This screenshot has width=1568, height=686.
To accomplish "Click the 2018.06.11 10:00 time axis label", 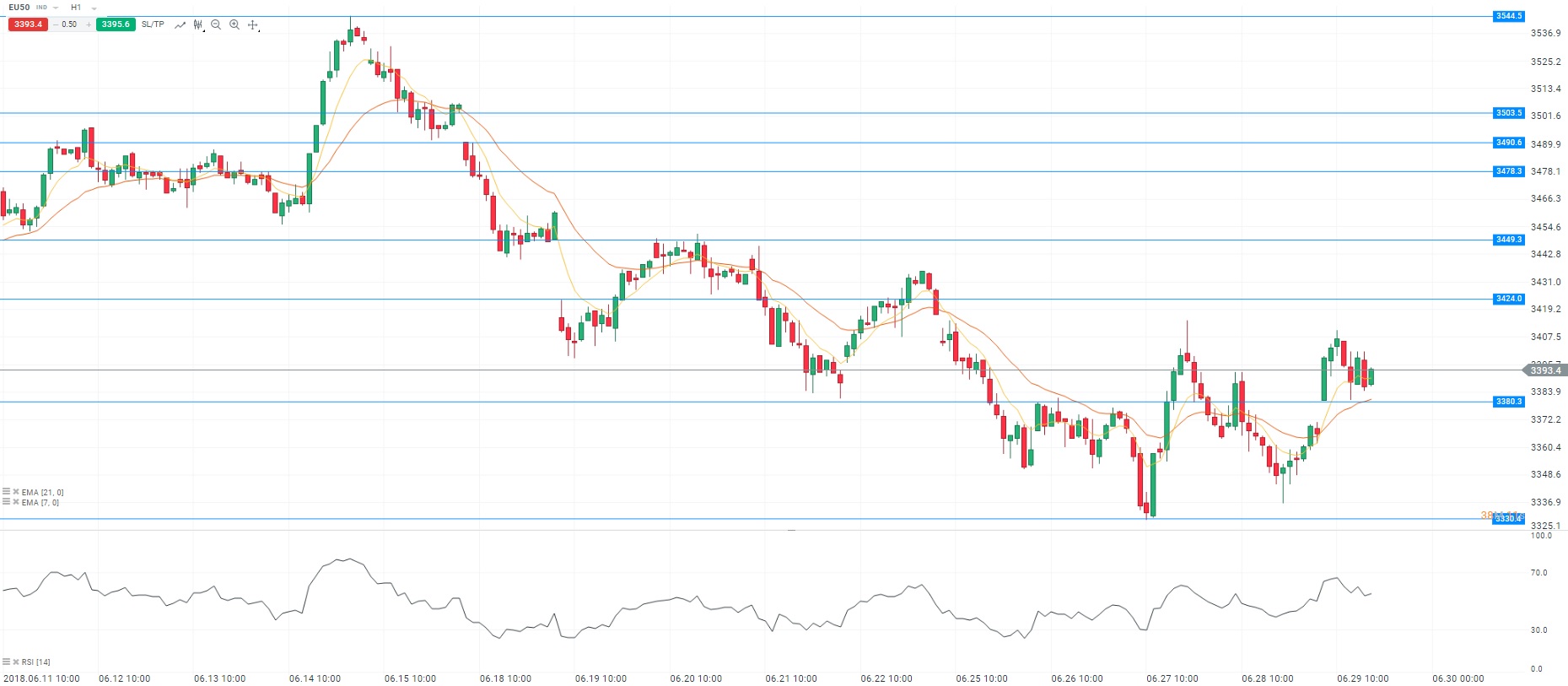I will 41,678.
